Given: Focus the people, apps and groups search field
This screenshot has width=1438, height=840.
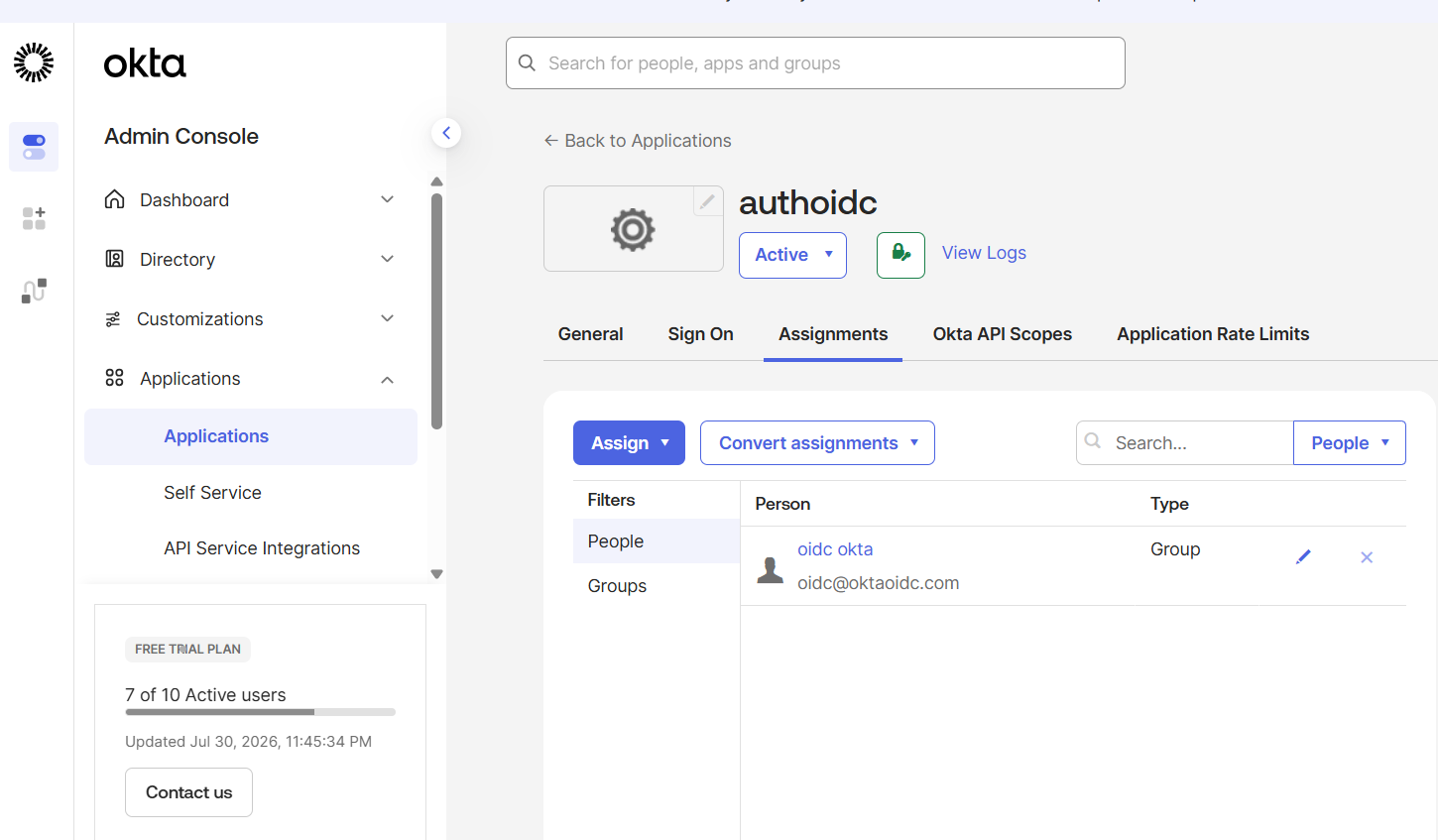Looking at the screenshot, I should pyautogui.click(x=815, y=63).
